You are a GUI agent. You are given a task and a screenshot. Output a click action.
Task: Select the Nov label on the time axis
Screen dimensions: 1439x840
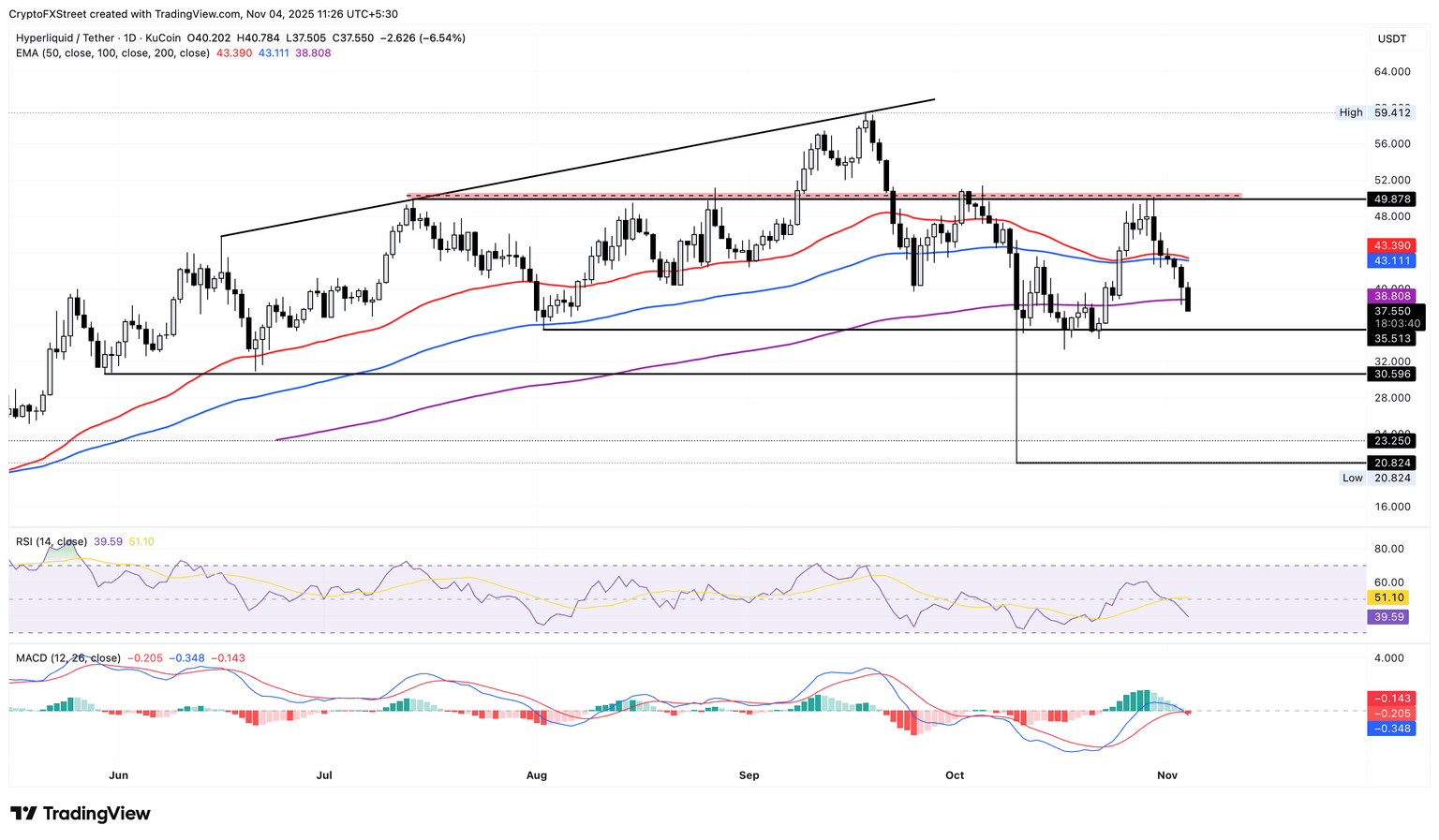(x=1167, y=775)
